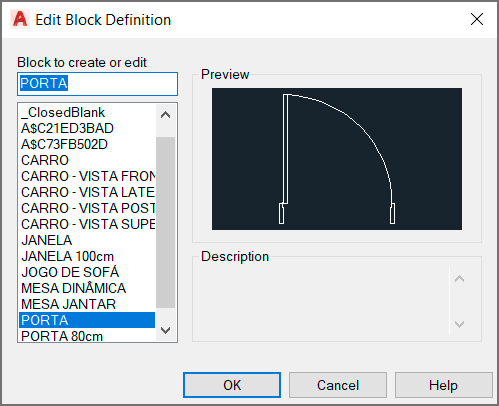Open Help for this dialog
Image resolution: width=499 pixels, height=406 pixels.
444,385
